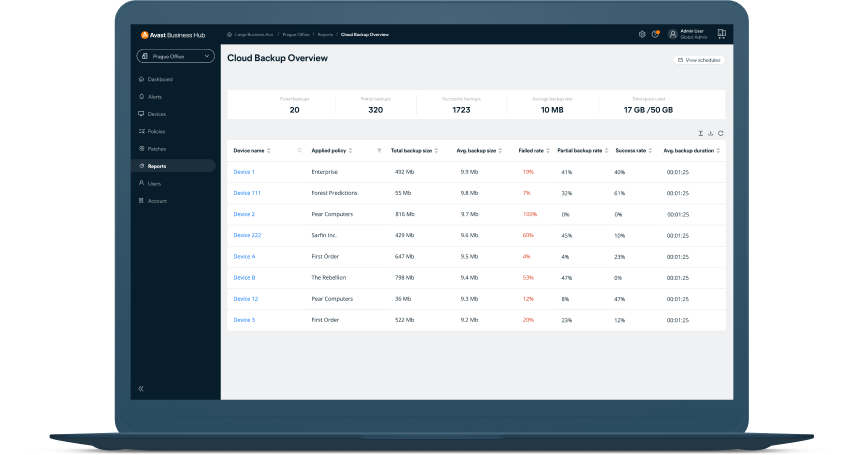Click the Reports breadcrumb link
864x455 pixels.
coord(325,34)
